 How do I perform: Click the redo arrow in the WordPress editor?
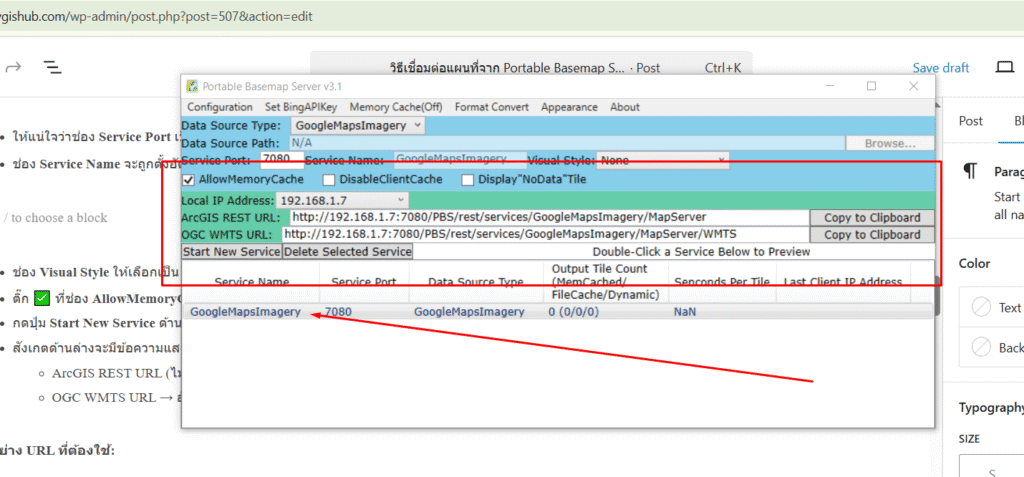coord(12,67)
